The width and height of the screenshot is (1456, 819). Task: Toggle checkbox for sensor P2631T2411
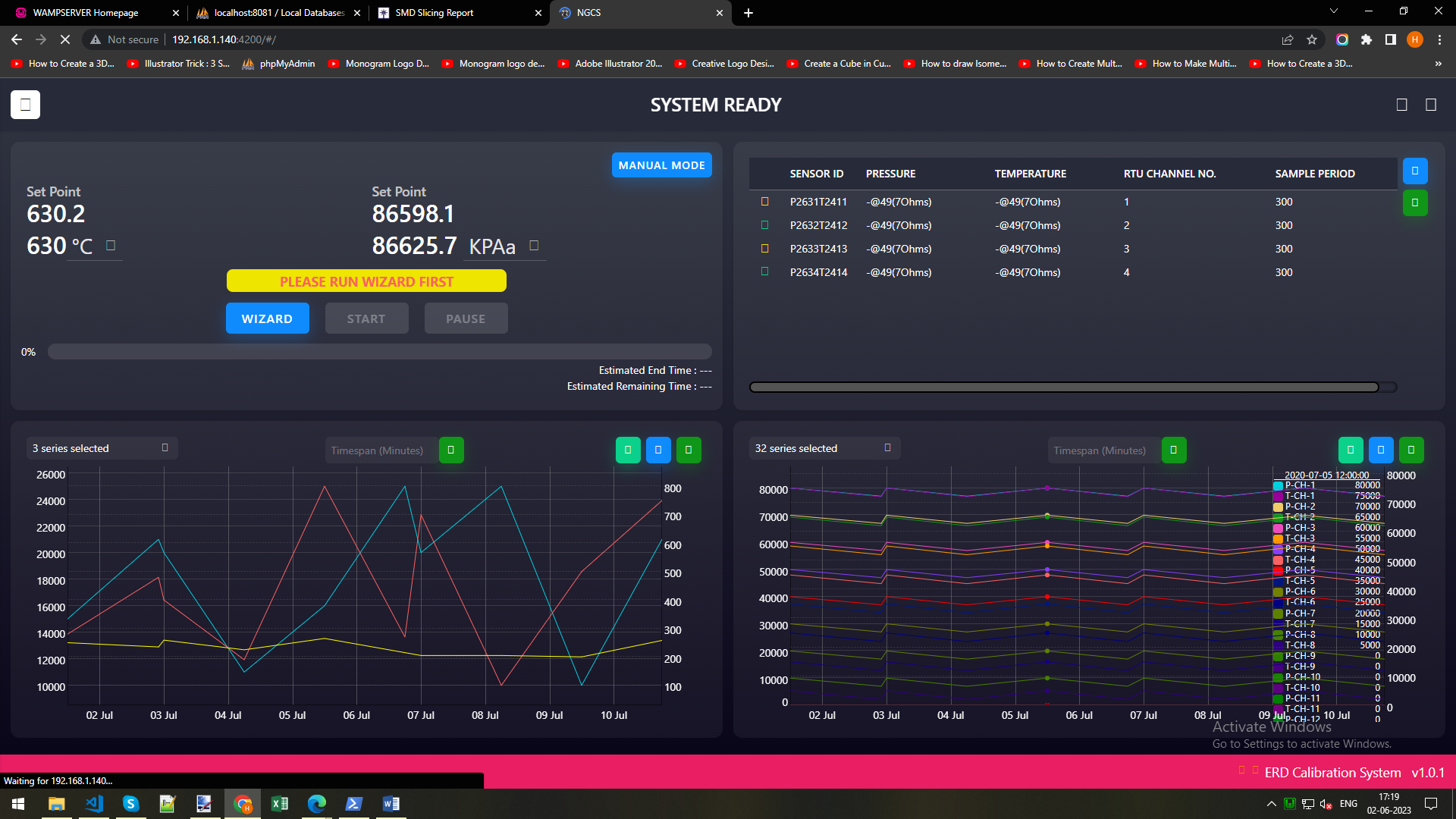pos(764,202)
